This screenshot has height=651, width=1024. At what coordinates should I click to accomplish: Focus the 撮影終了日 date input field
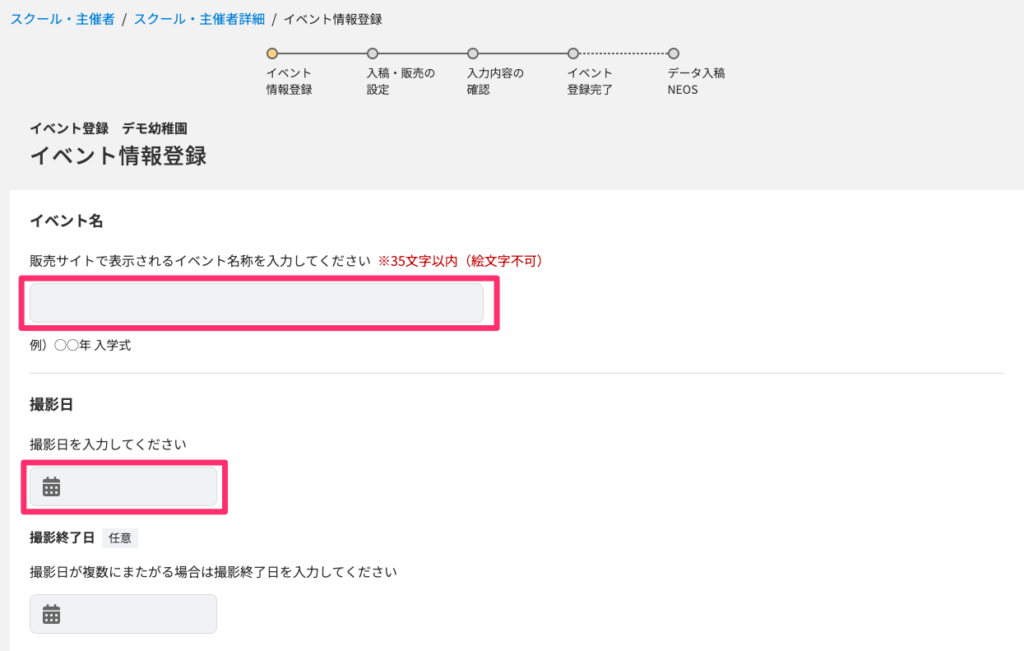click(x=123, y=614)
